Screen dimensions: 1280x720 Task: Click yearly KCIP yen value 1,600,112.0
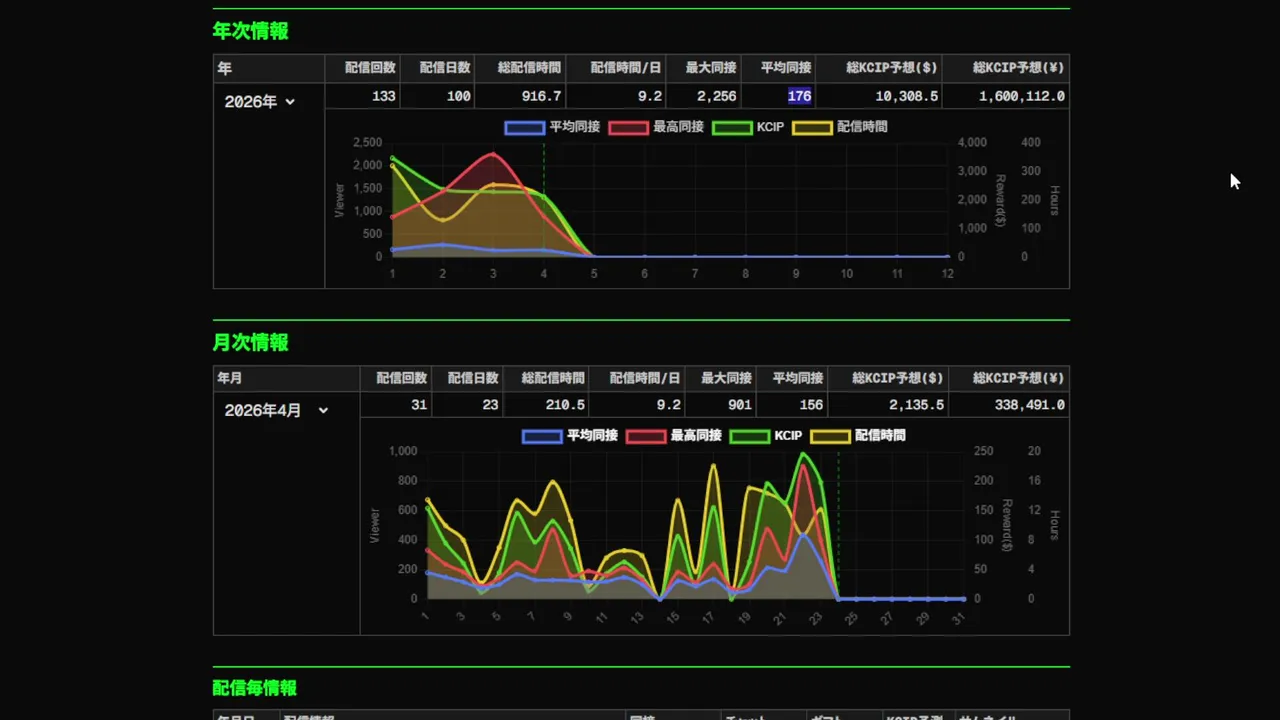coord(1021,96)
